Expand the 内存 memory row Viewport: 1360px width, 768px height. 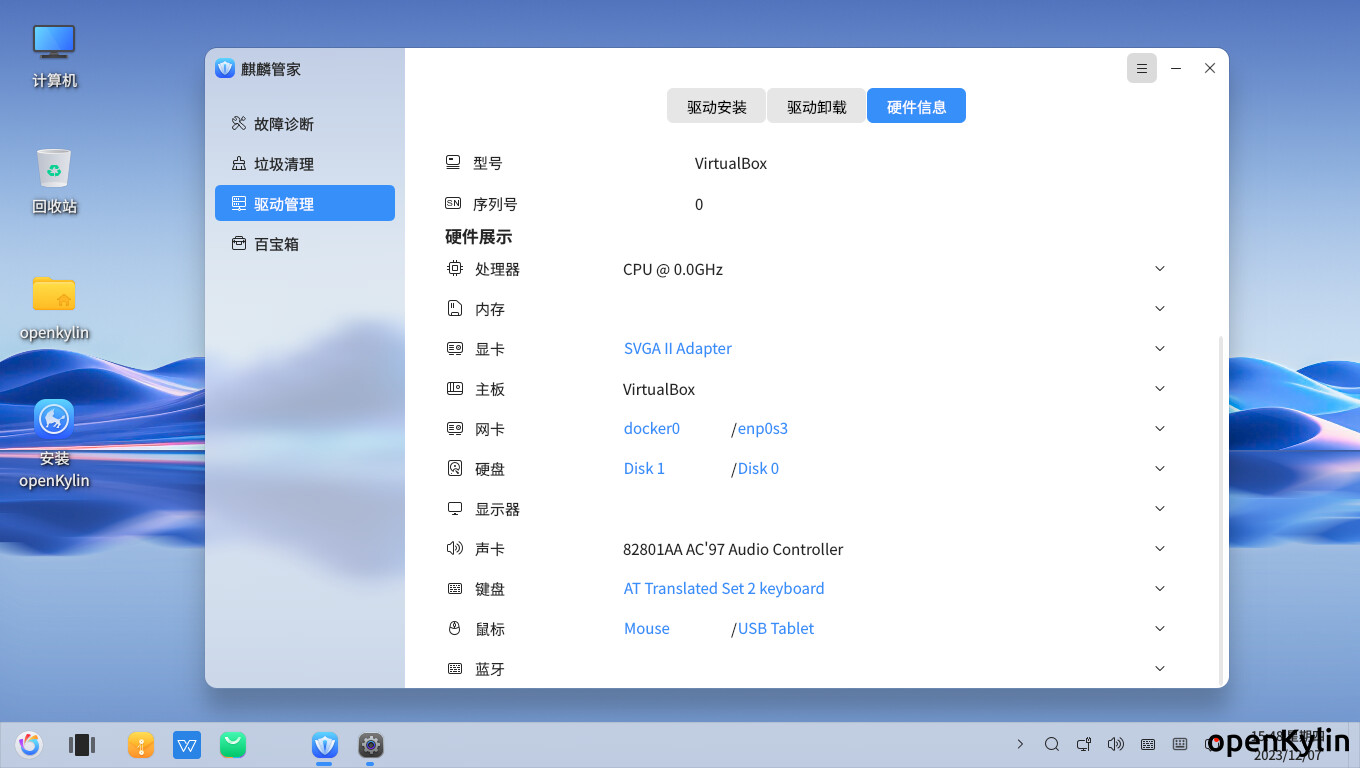click(x=1160, y=309)
